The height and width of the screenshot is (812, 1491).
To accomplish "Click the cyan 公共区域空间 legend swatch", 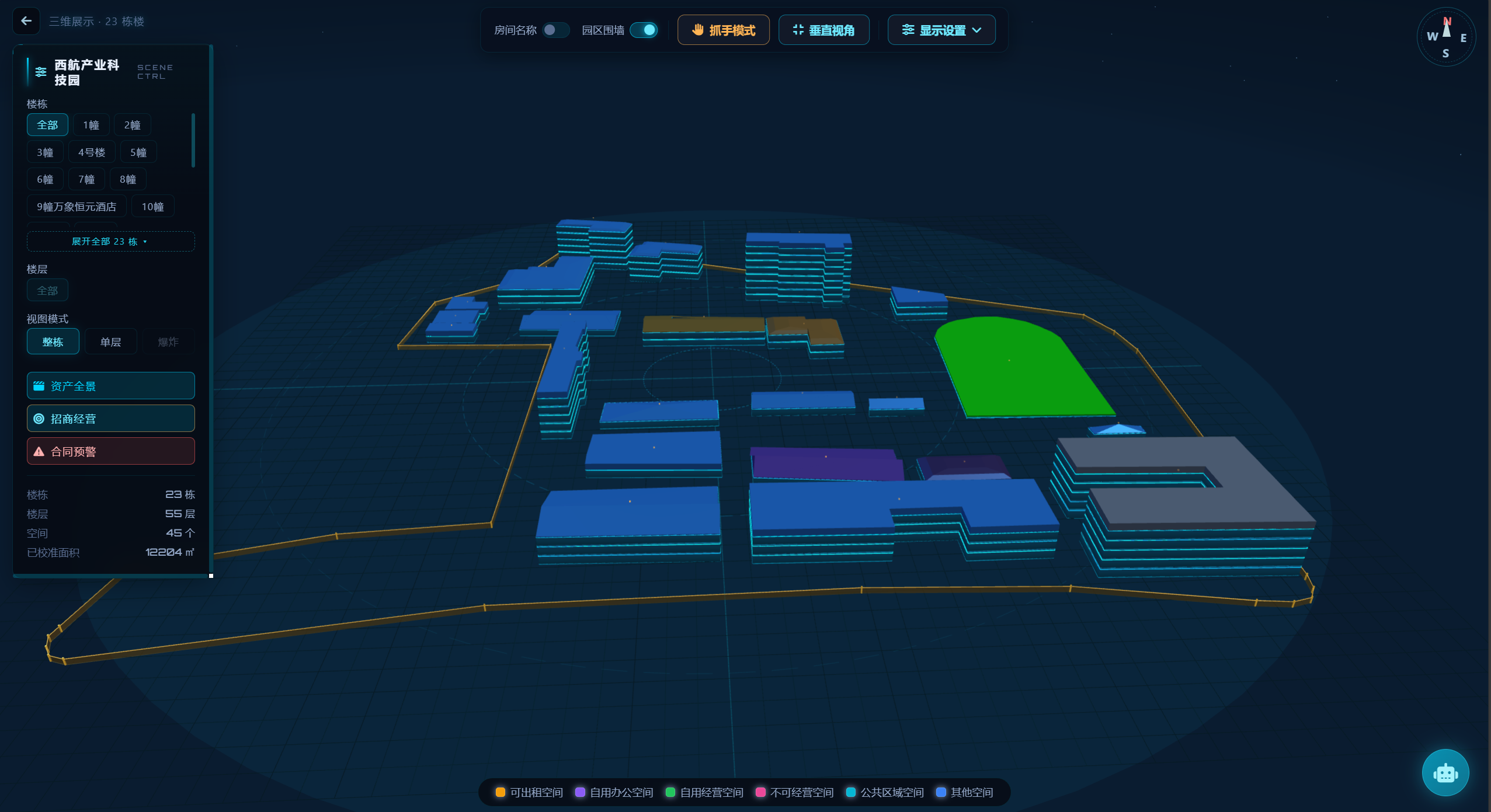I will [x=851, y=792].
